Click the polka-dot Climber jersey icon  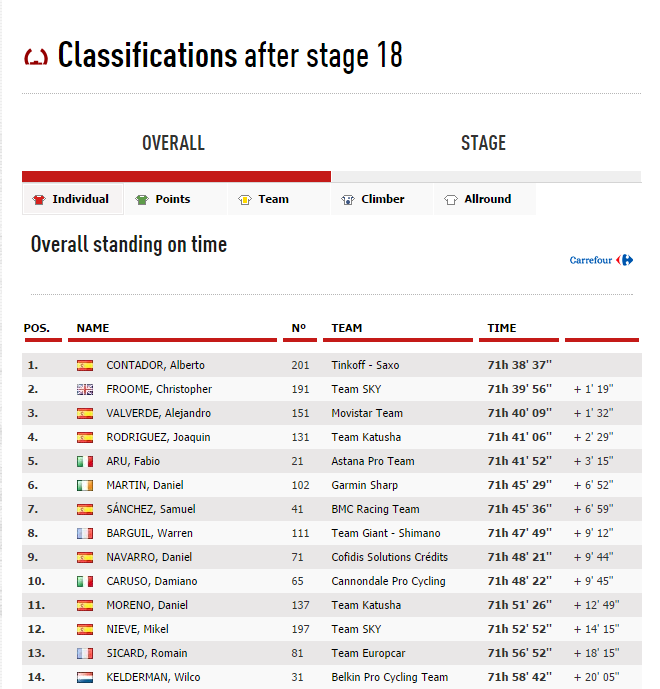point(348,200)
